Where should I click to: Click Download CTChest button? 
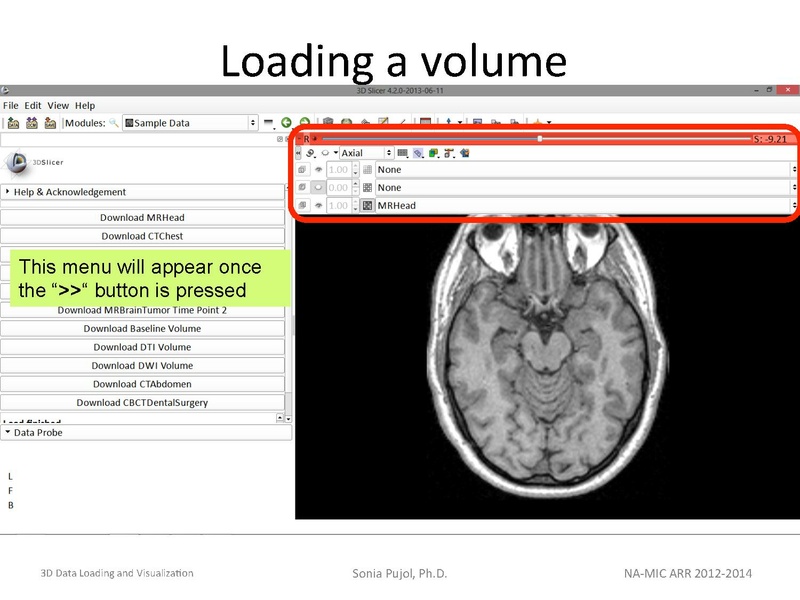142,236
